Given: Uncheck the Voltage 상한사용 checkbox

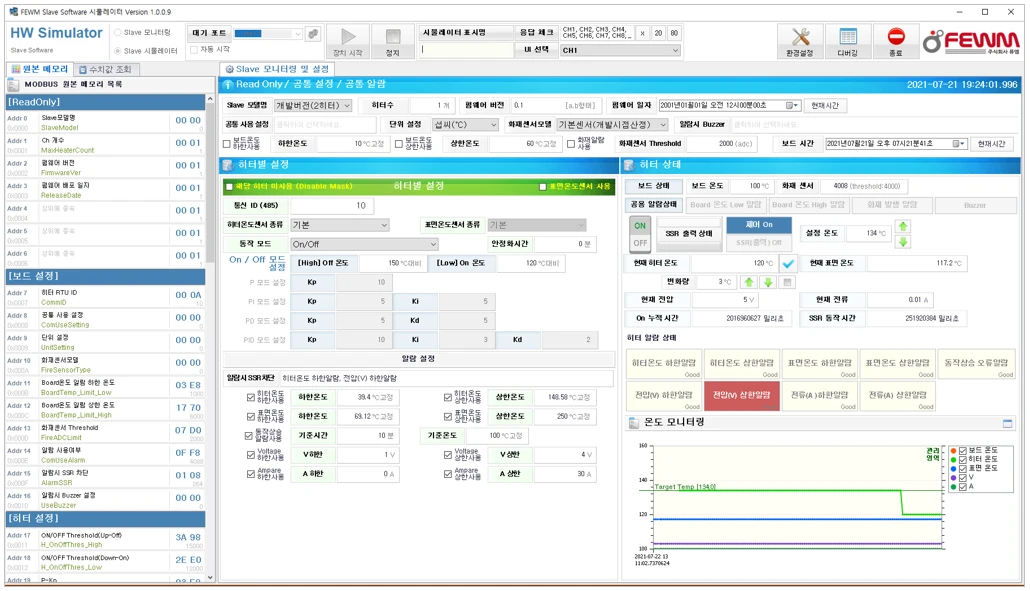Looking at the screenshot, I should 448,454.
